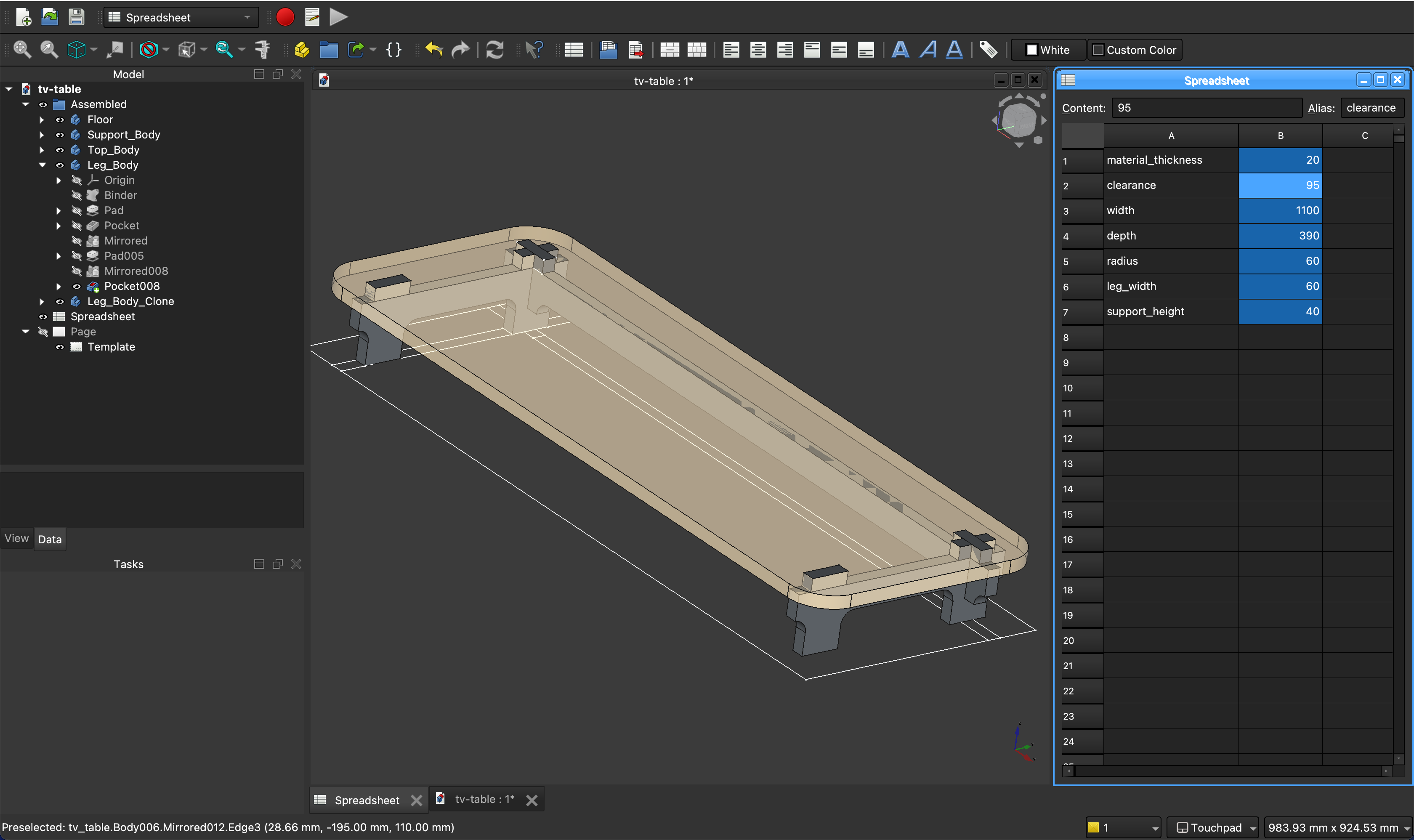This screenshot has width=1414, height=840.
Task: Click the save document icon
Action: pos(77,17)
